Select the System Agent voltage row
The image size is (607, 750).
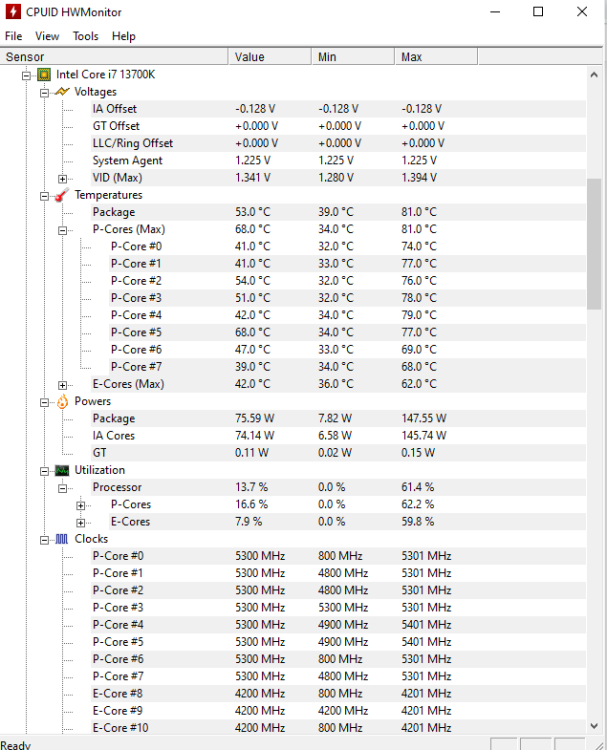pyautogui.click(x=338, y=161)
